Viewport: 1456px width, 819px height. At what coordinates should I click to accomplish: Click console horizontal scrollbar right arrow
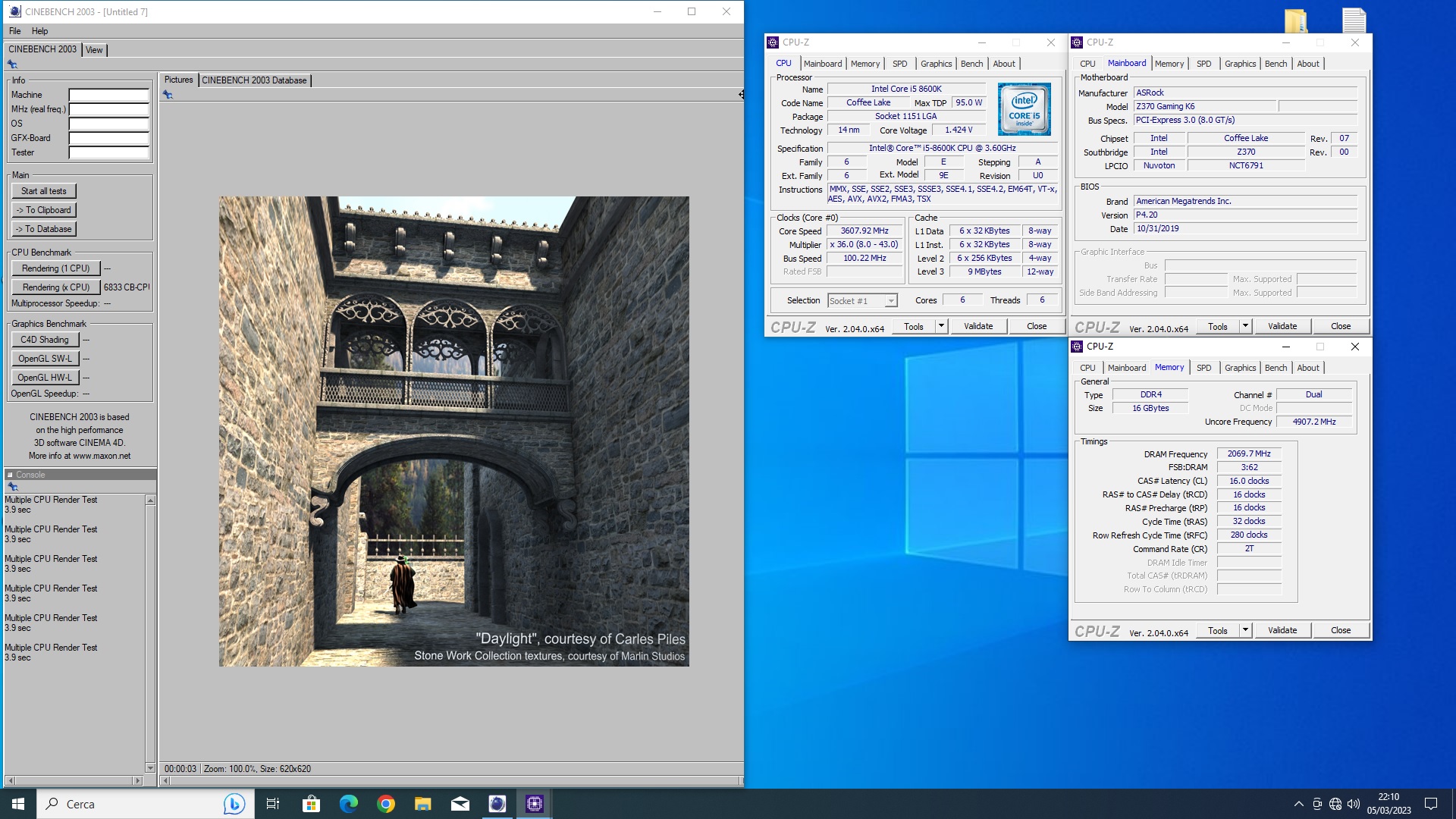[x=137, y=780]
